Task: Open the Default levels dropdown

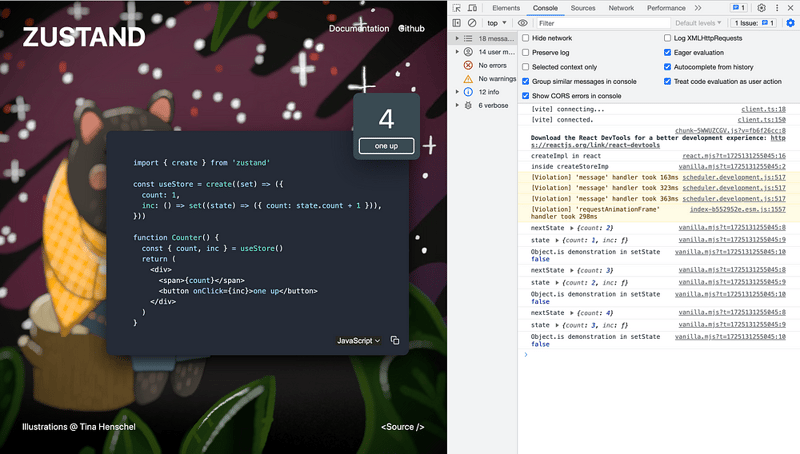Action: [698, 23]
